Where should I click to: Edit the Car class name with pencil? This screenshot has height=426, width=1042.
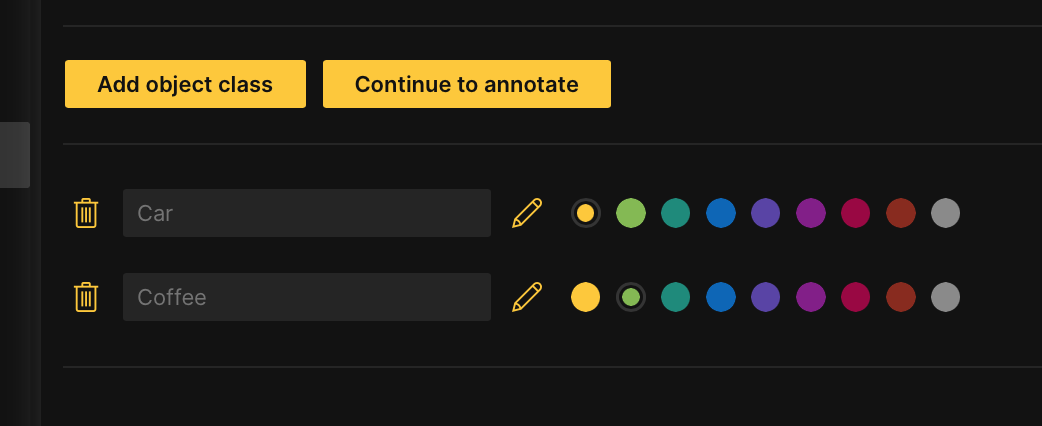527,213
